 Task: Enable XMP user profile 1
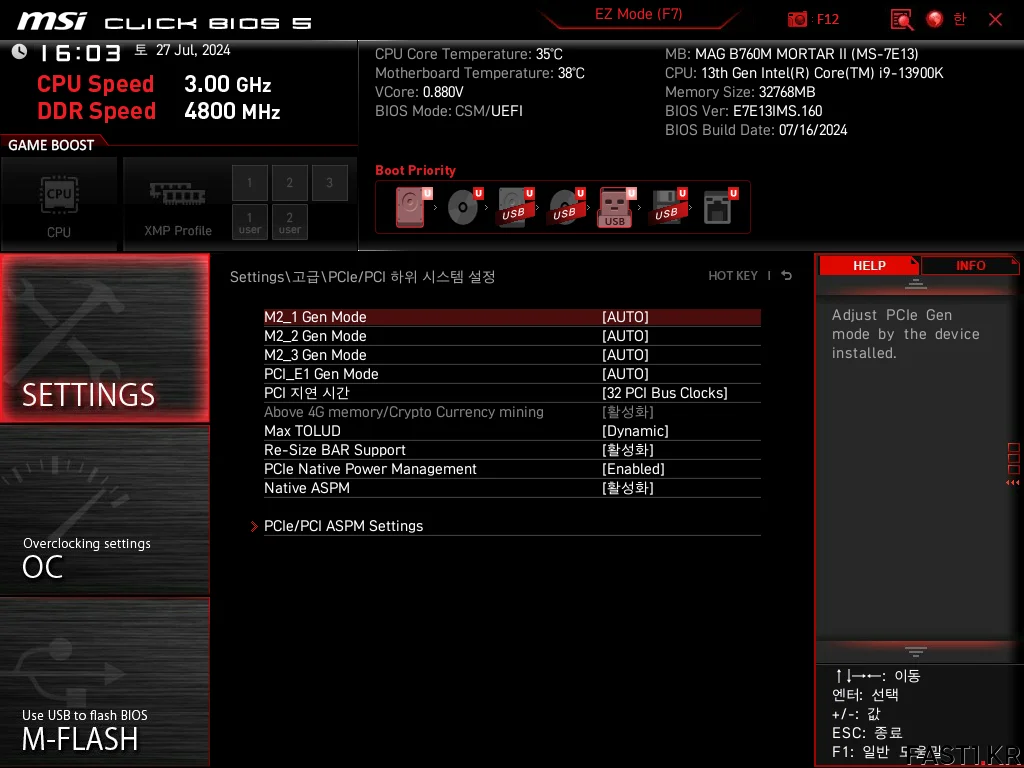(249, 222)
